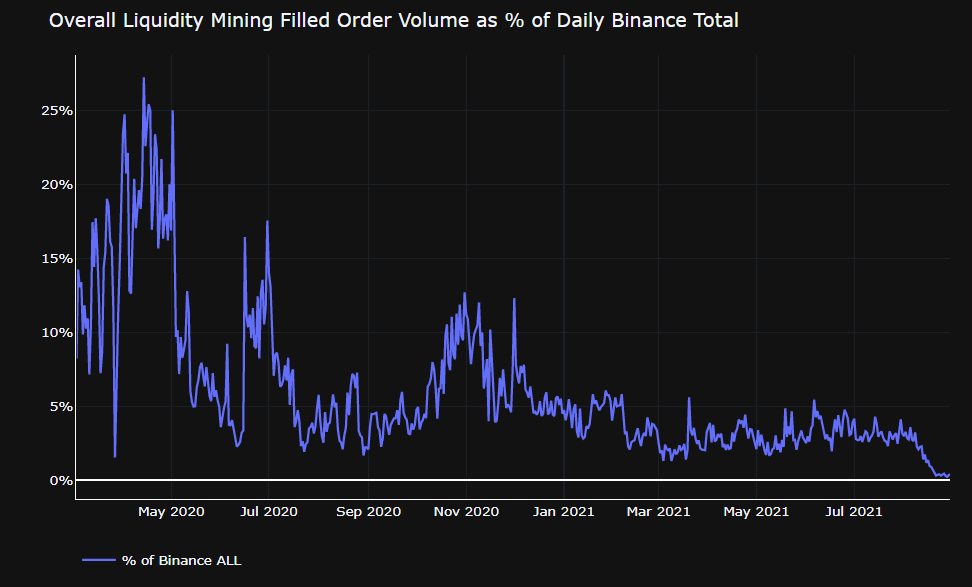
Task: Click the Jul 2020 x-axis label
Action: tap(268, 512)
